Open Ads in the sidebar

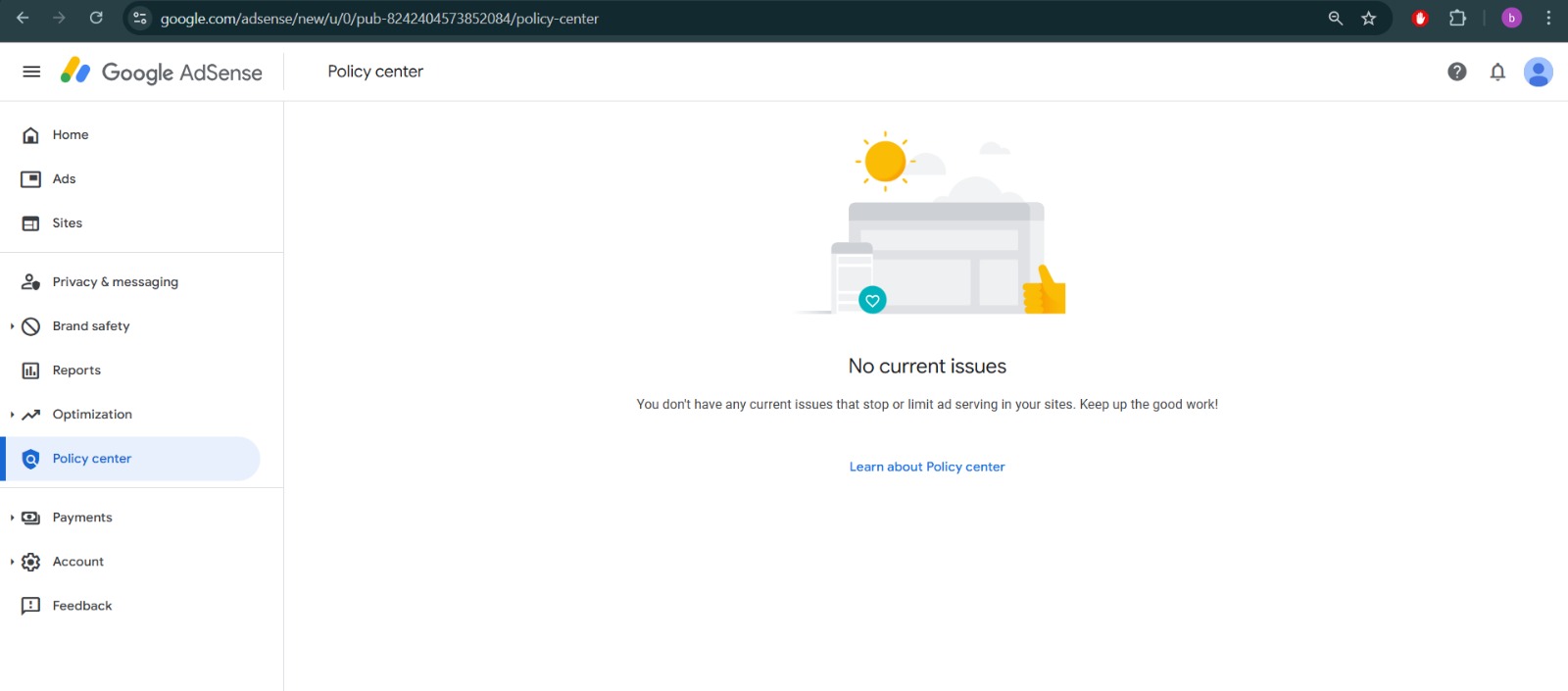coord(132,179)
